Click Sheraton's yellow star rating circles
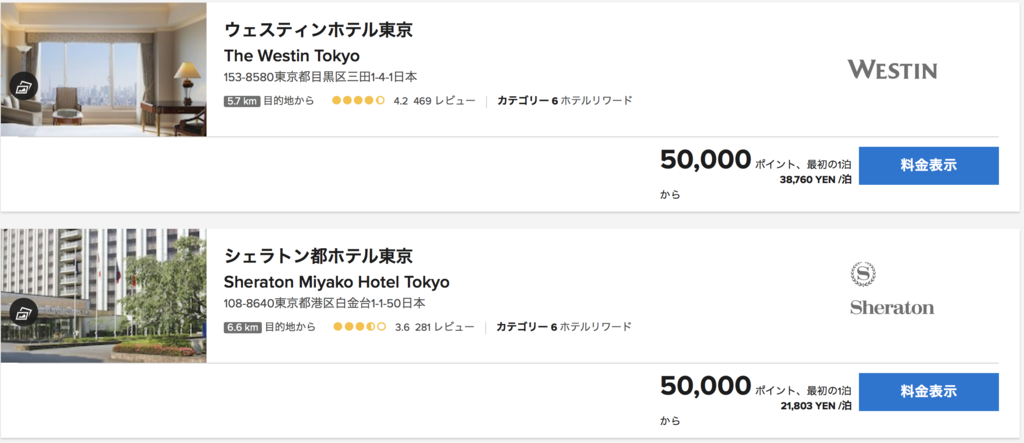The height and width of the screenshot is (443, 1024). coord(359,327)
